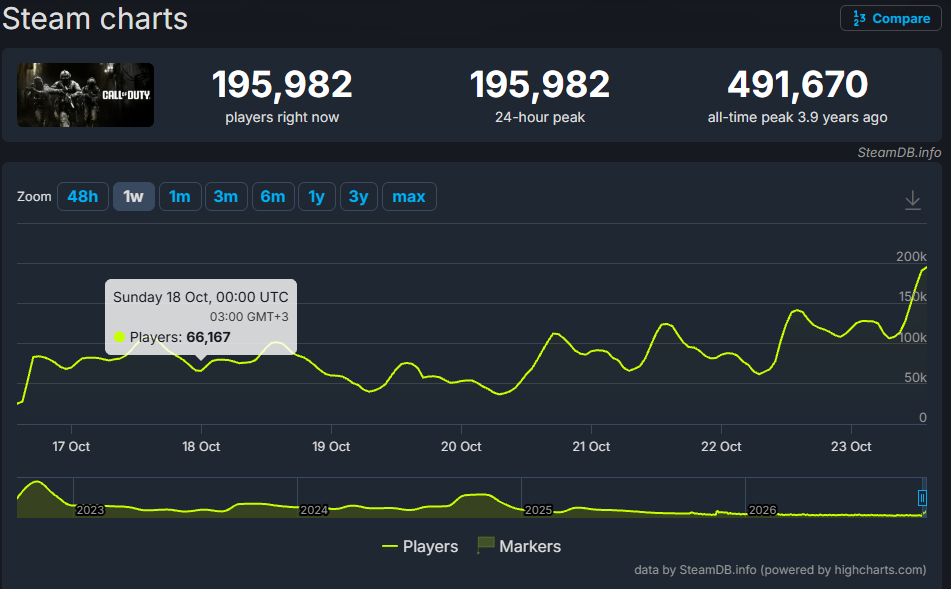
Task: Click the 2025 label in navigator
Action: point(538,510)
